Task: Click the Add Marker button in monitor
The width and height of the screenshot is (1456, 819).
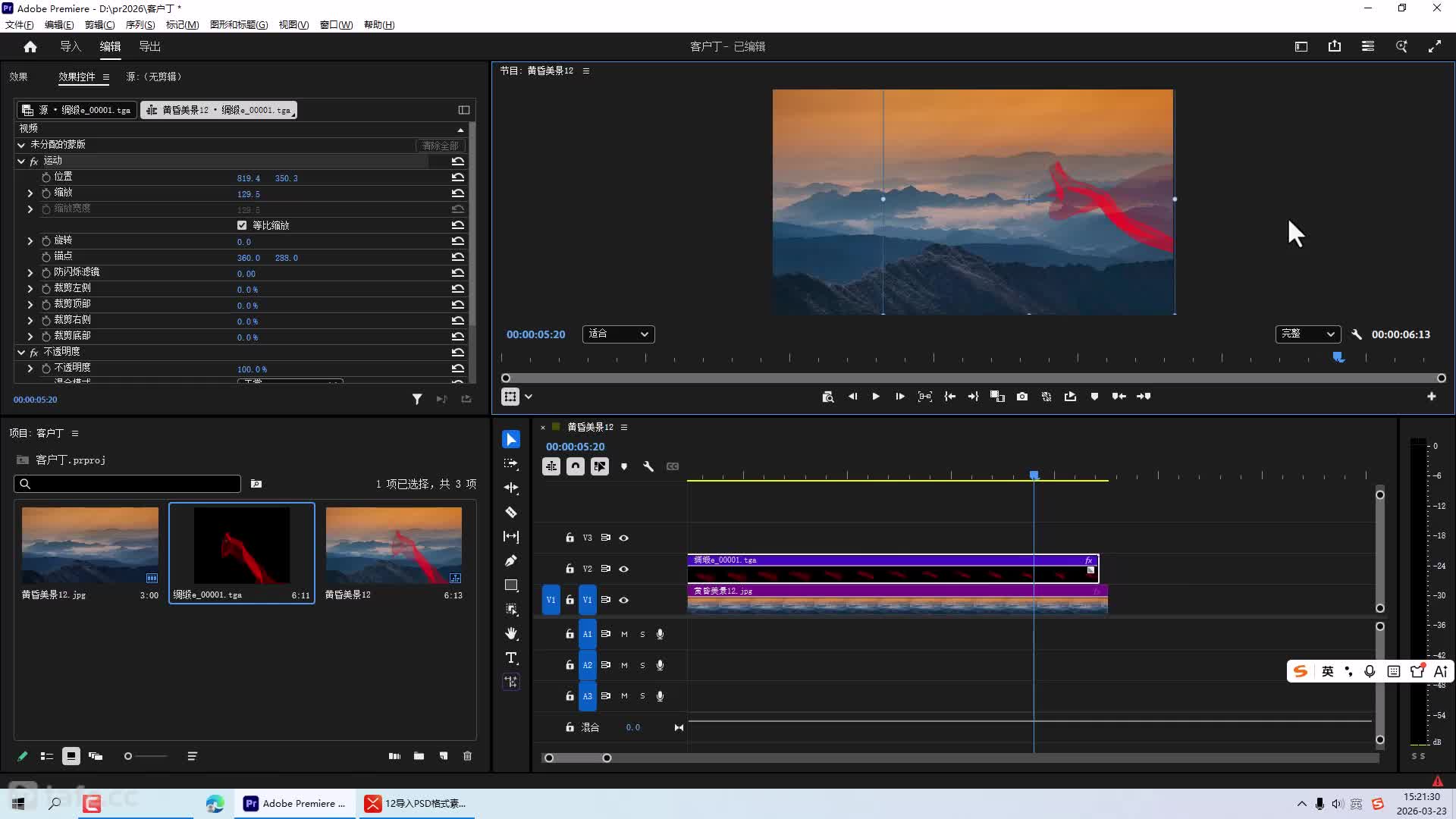Action: click(1094, 397)
